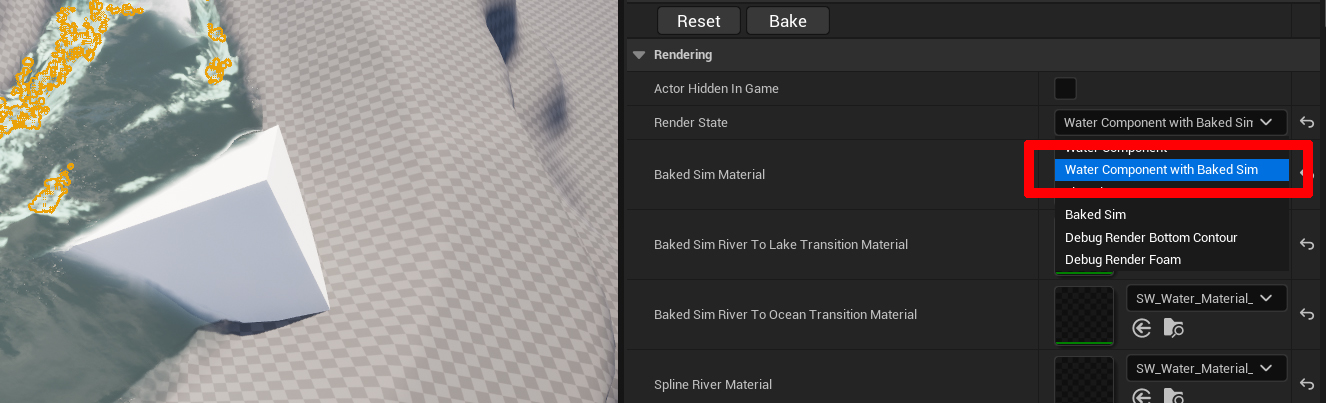Browse to River To Ocean material asset

click(x=1174, y=328)
